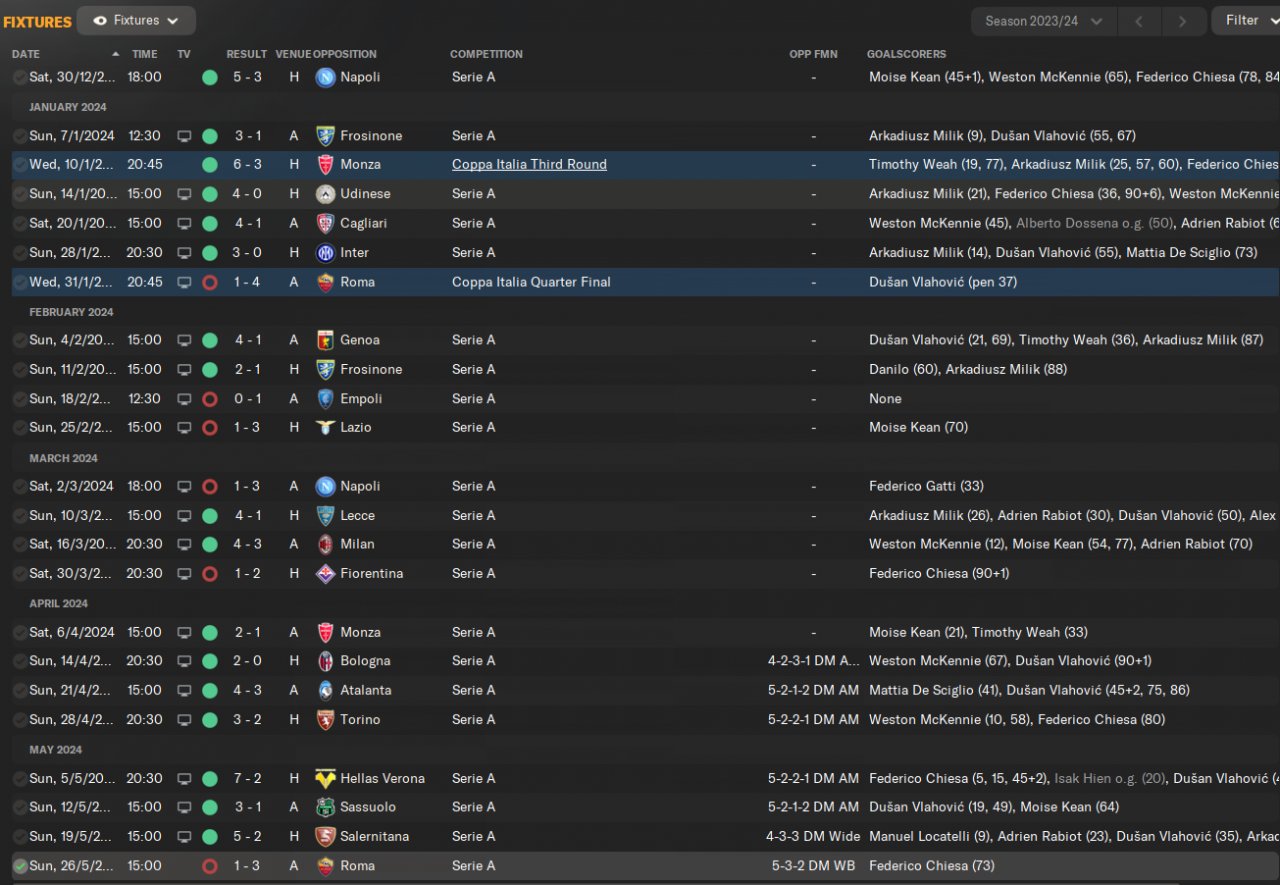Viewport: 1280px width, 885px height.
Task: Toggle the tick circle at the start of the Bologna row
Action: [20, 661]
